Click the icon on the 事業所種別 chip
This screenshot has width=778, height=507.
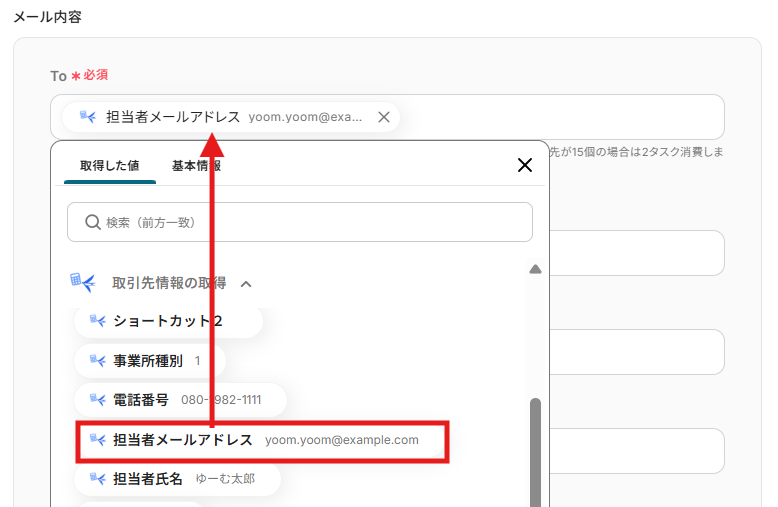pyautogui.click(x=98, y=360)
